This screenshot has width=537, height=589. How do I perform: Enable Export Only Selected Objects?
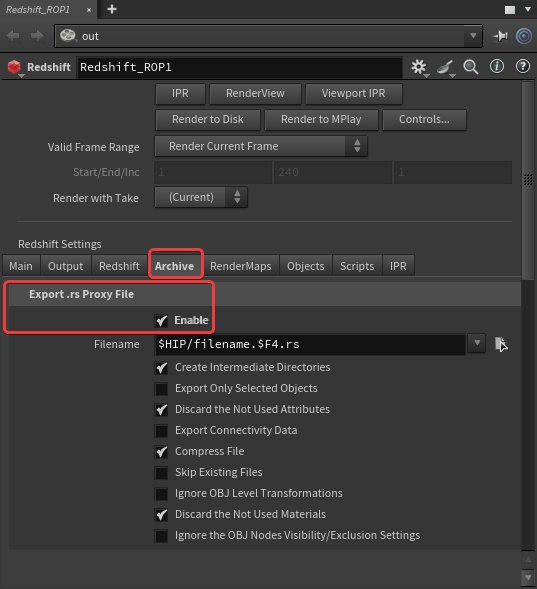(x=162, y=389)
